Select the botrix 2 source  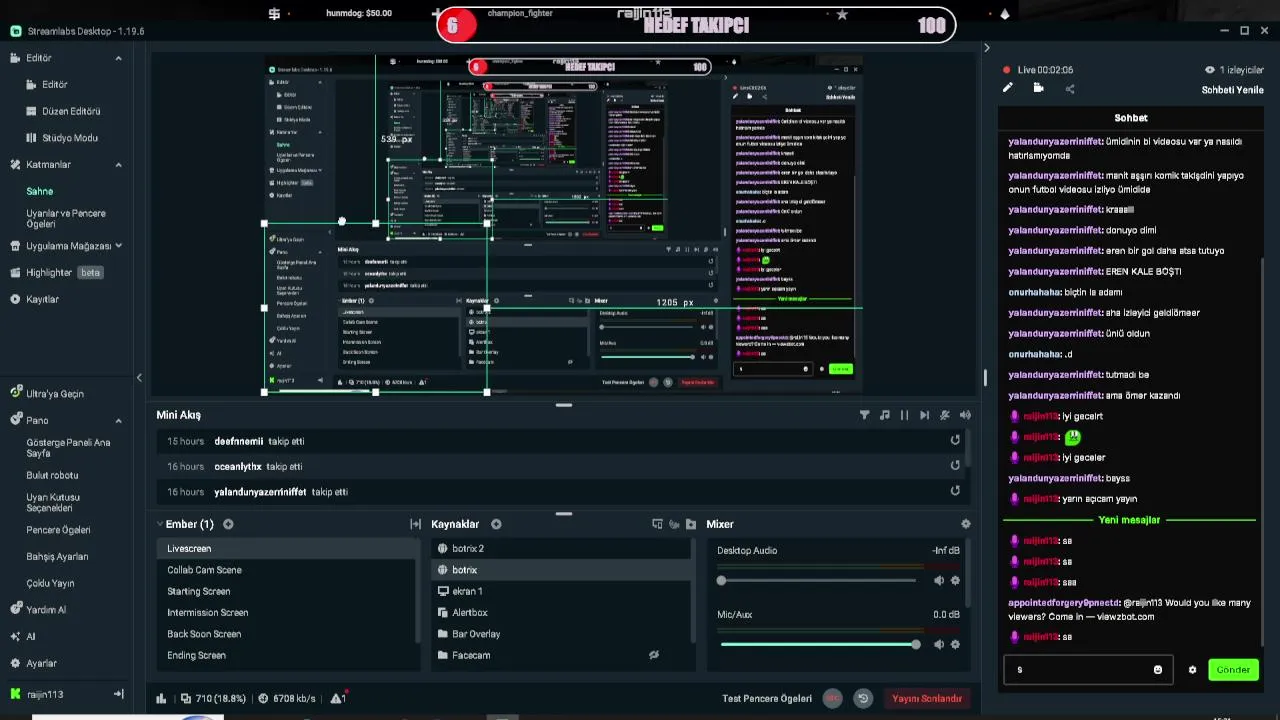pos(561,549)
